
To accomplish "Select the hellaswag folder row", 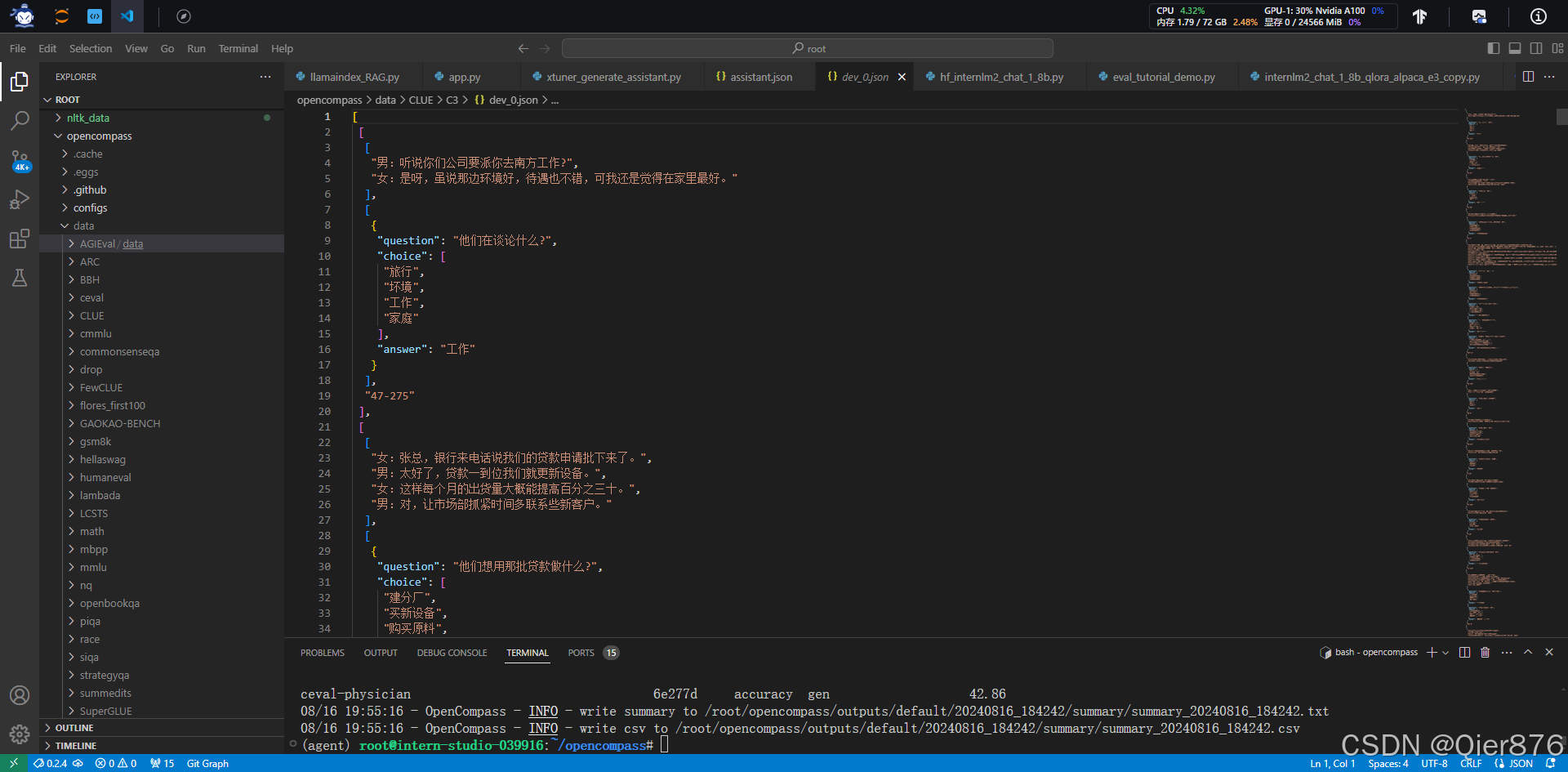I will tap(162, 459).
